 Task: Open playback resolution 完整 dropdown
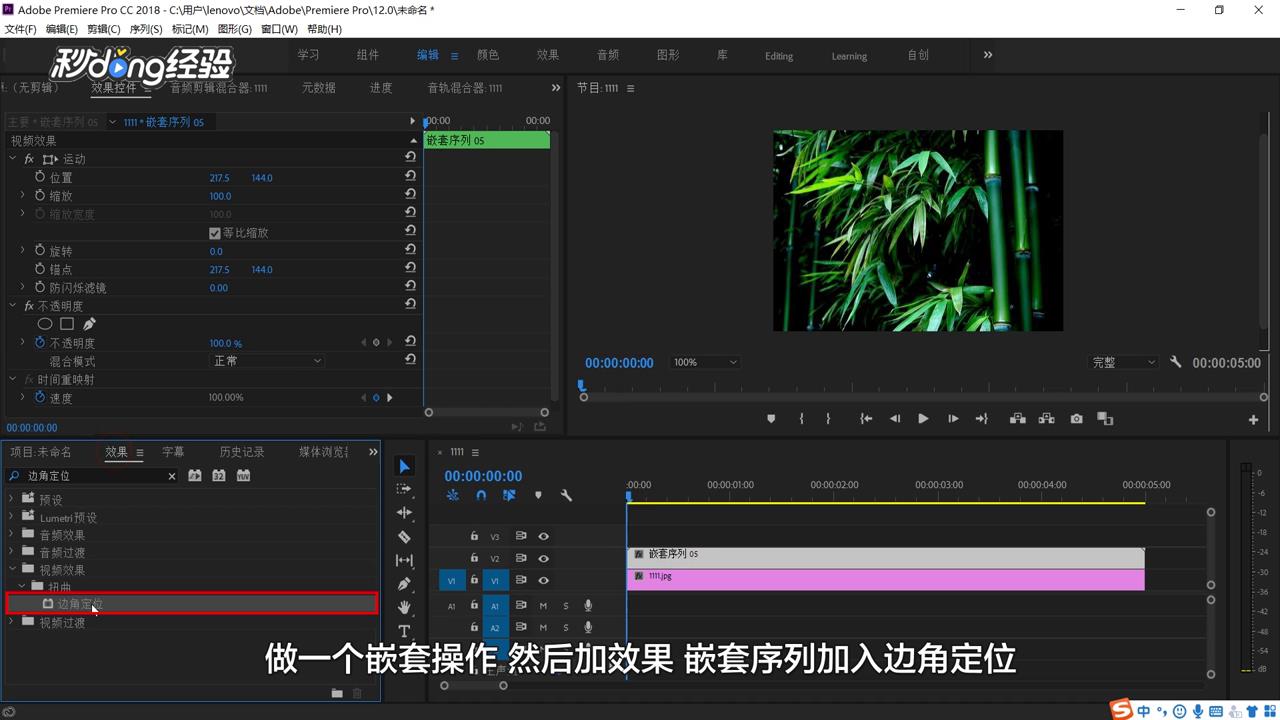pos(1123,362)
